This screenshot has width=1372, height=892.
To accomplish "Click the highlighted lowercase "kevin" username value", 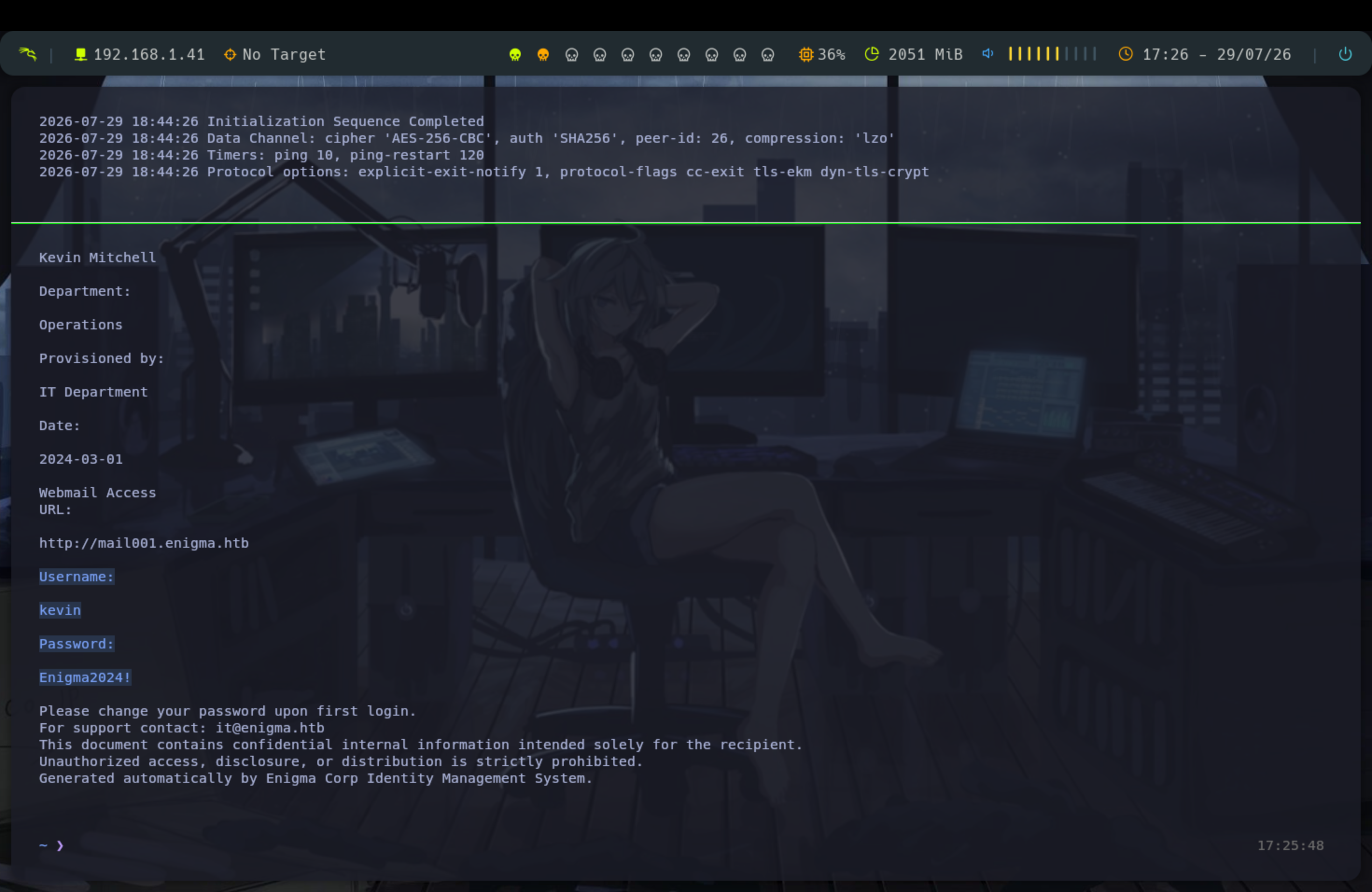I will tap(60, 610).
